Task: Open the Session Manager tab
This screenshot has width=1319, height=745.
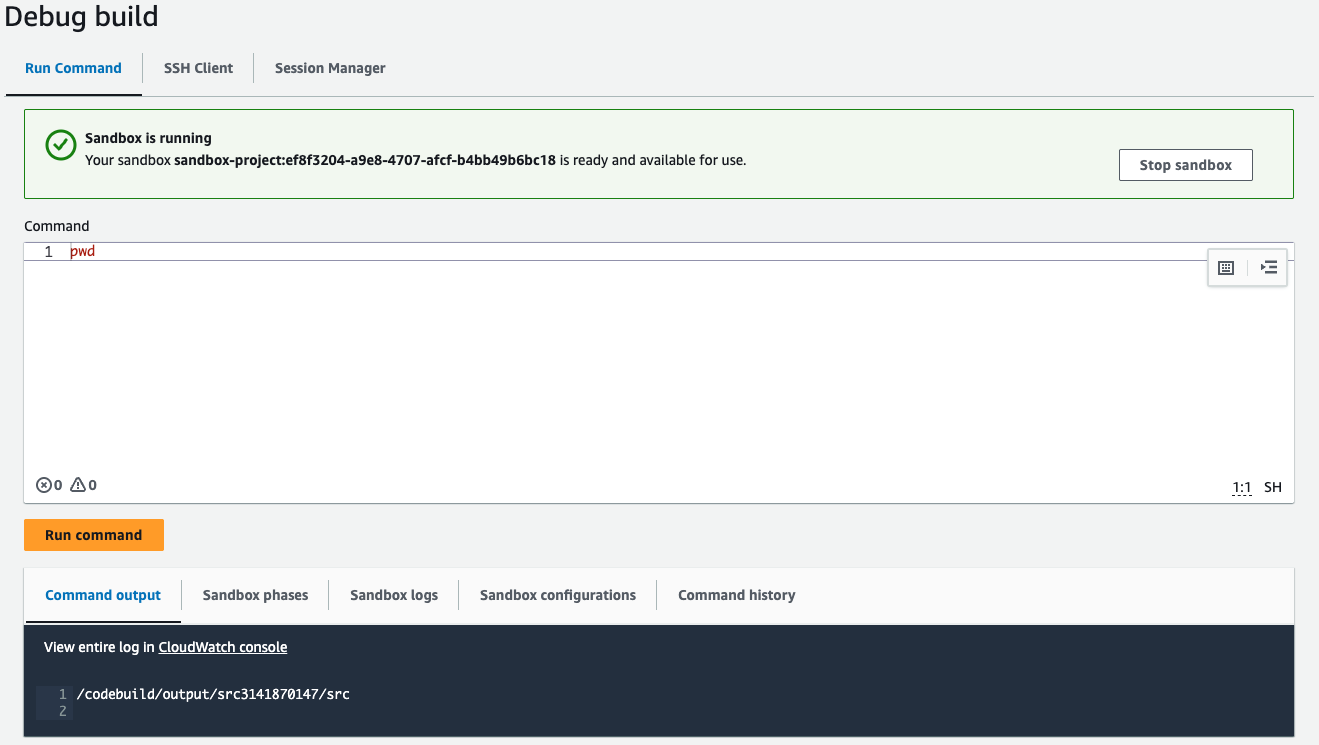Action: coord(329,68)
